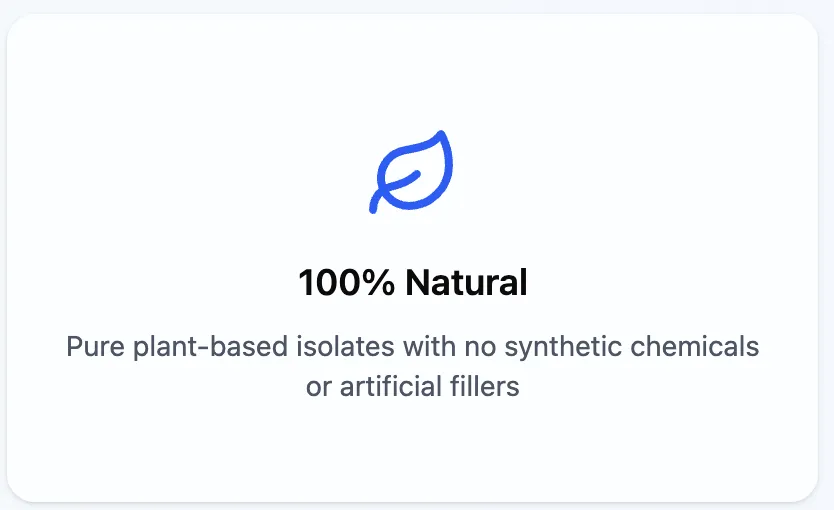Viewport: 834px width, 510px height.
Task: Click the word "synthetic" in the description
Action: click(x=563, y=347)
